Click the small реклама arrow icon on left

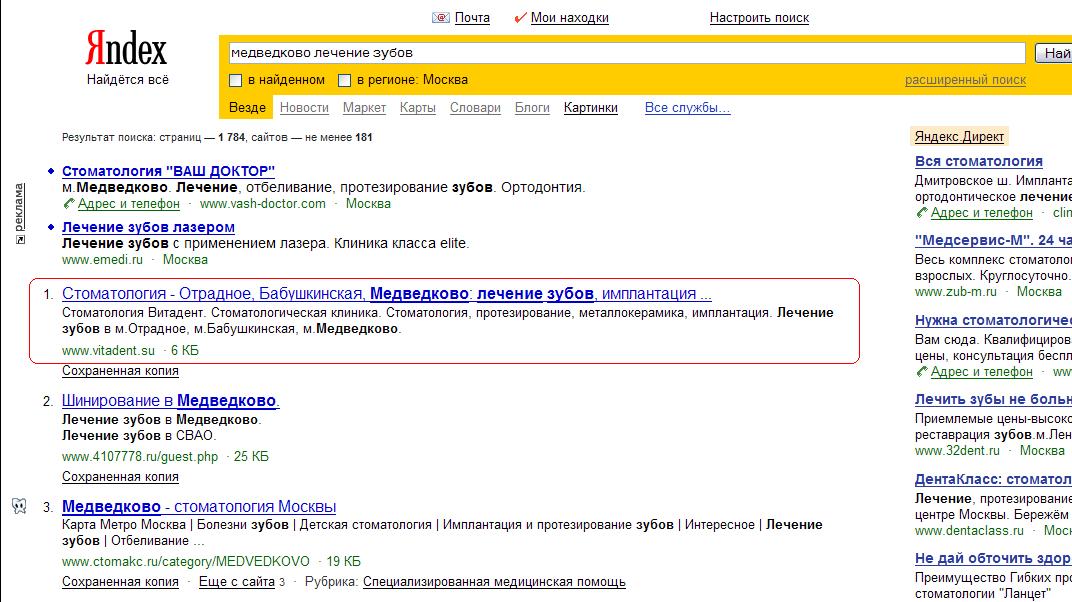tap(19, 240)
